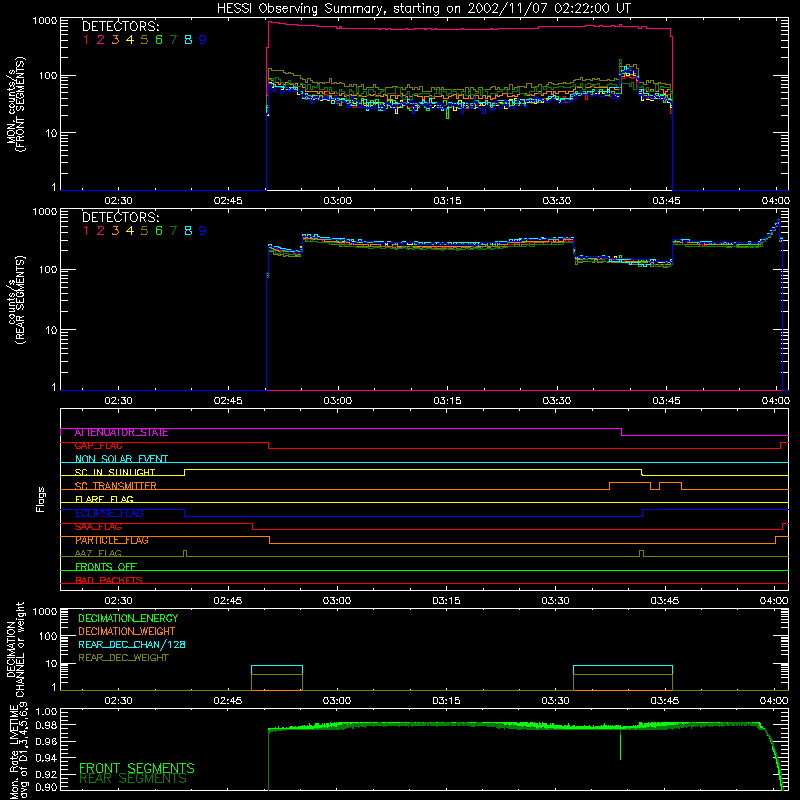Screen dimensions: 800x800
Task: Click the 1.00 tick on livetime axis
Action: point(46,712)
